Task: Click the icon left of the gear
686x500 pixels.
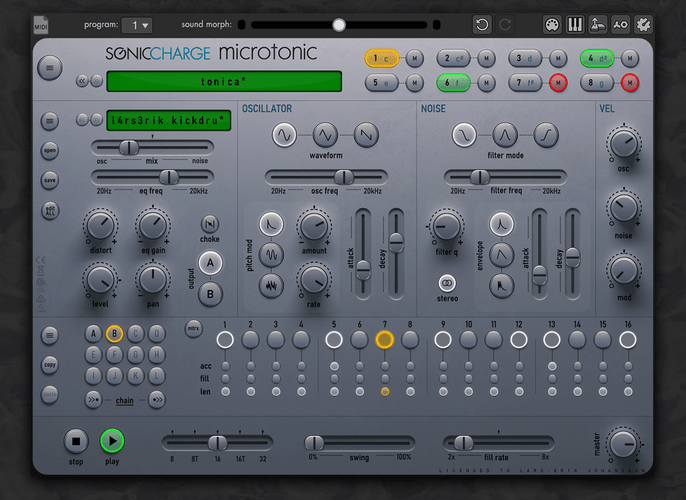Action: [x=620, y=24]
